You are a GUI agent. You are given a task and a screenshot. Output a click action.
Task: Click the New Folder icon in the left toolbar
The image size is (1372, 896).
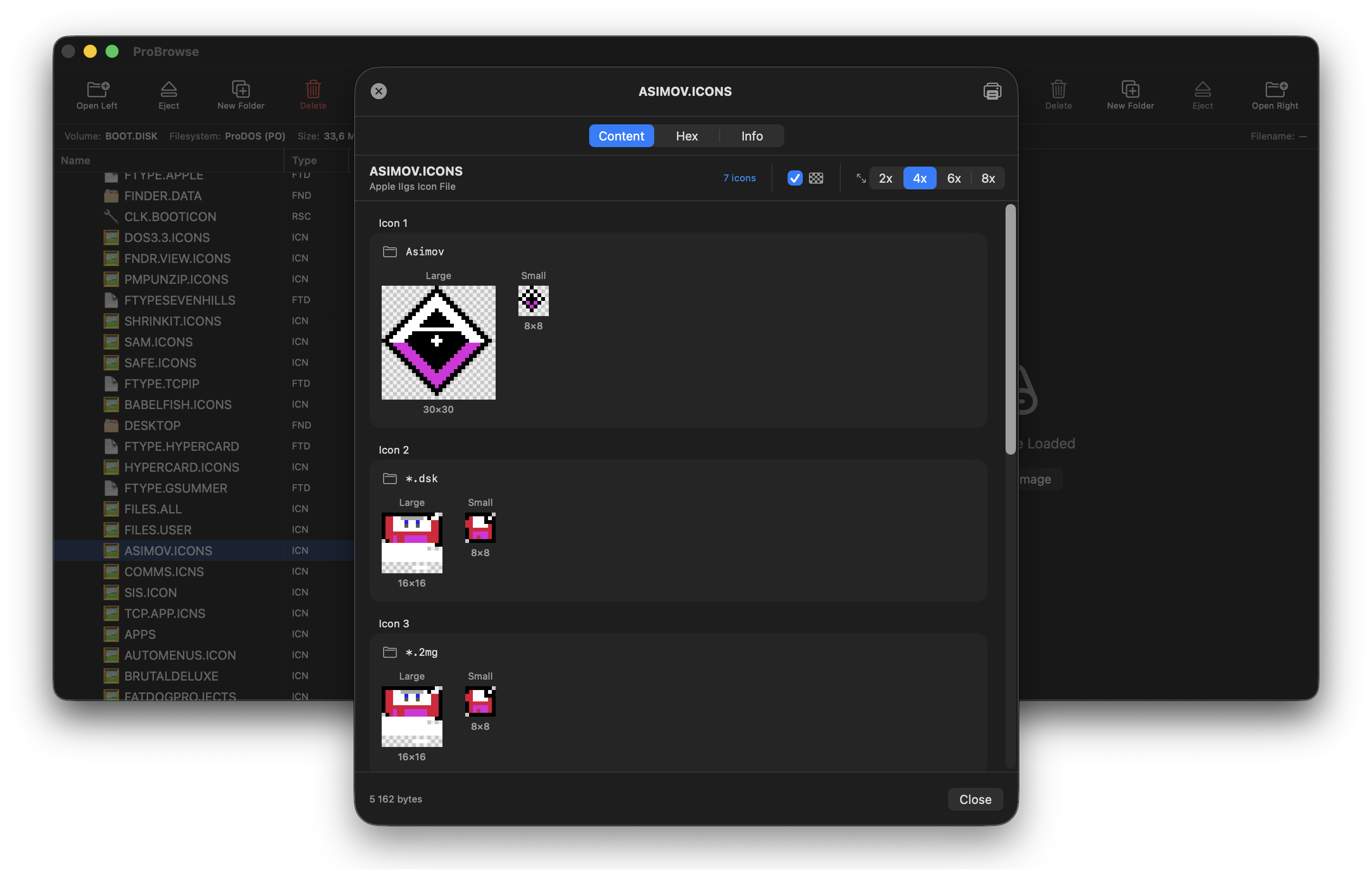[x=240, y=89]
